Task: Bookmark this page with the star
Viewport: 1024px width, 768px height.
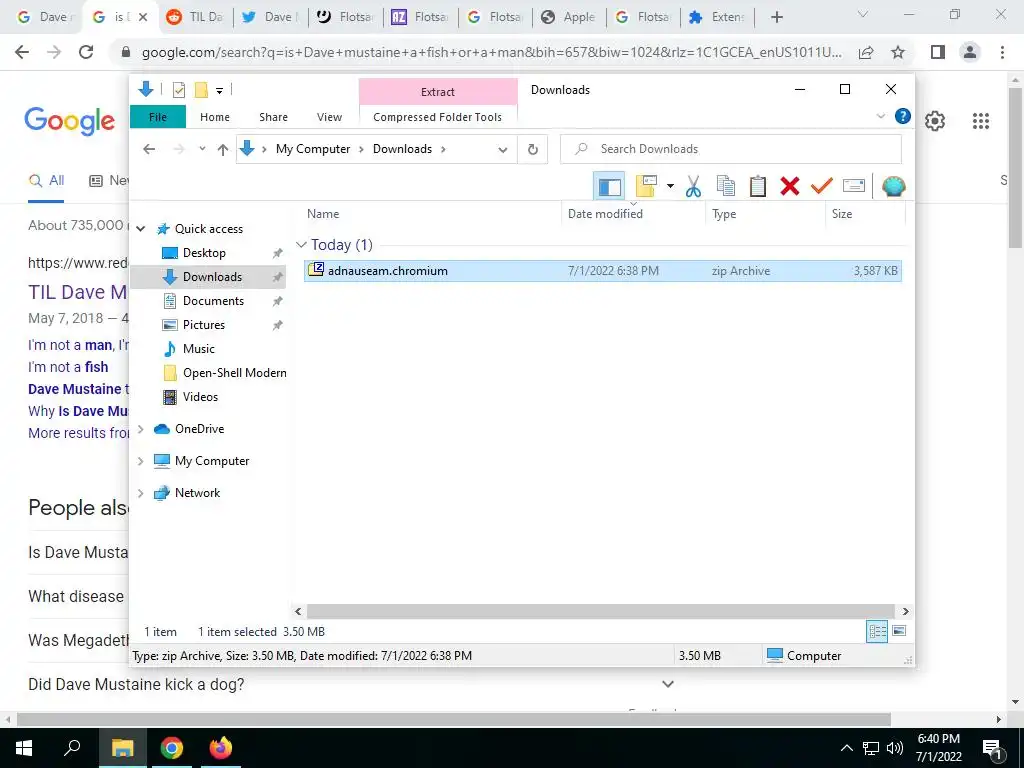Action: pyautogui.click(x=898, y=52)
